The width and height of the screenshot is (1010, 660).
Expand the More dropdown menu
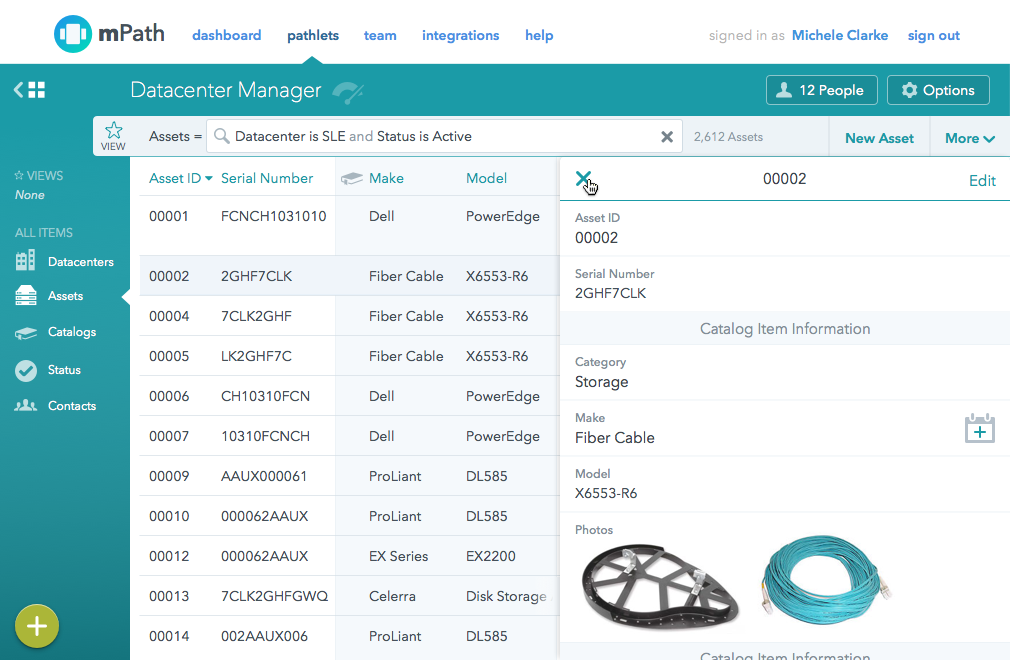coord(969,138)
